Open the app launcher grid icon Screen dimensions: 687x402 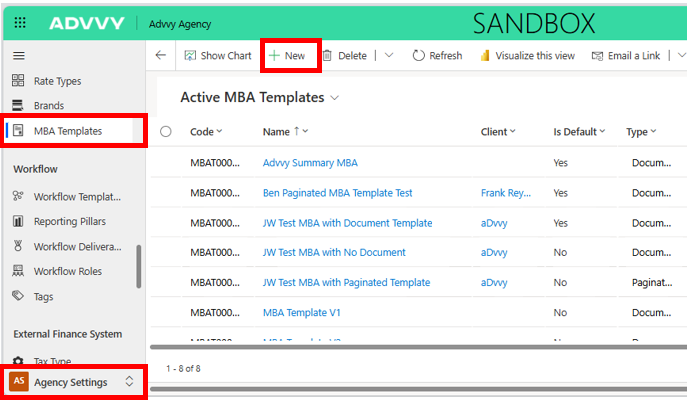[20, 23]
